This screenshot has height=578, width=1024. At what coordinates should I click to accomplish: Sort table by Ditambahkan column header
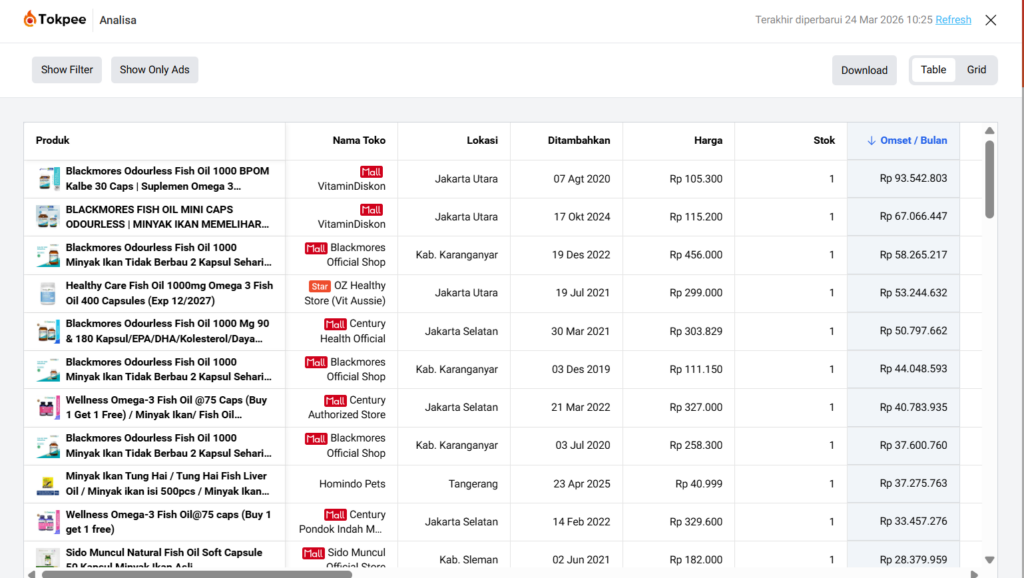pos(578,141)
